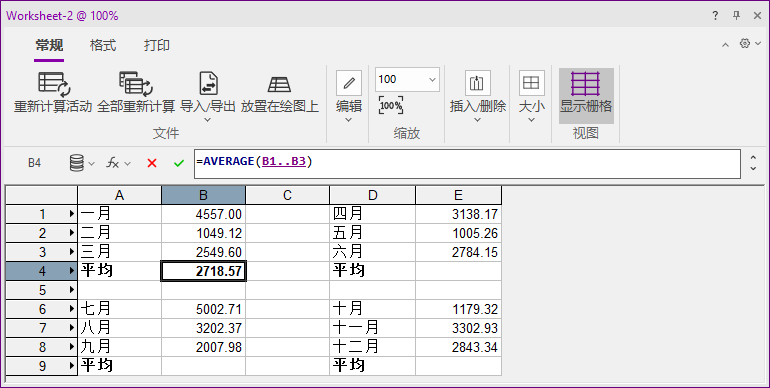Click the formula field with =AVERAGE(B1..B3)
The height and width of the screenshot is (388, 770).
pos(467,164)
